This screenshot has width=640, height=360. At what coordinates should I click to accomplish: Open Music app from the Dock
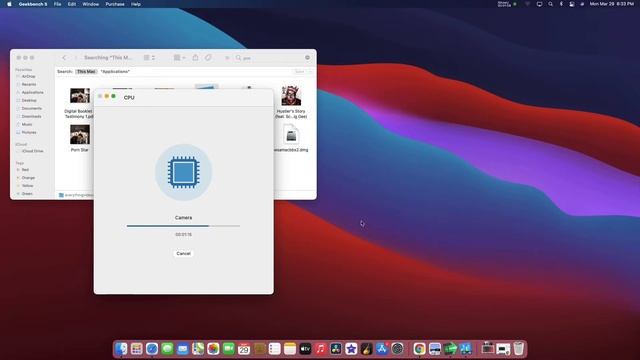click(x=320, y=349)
